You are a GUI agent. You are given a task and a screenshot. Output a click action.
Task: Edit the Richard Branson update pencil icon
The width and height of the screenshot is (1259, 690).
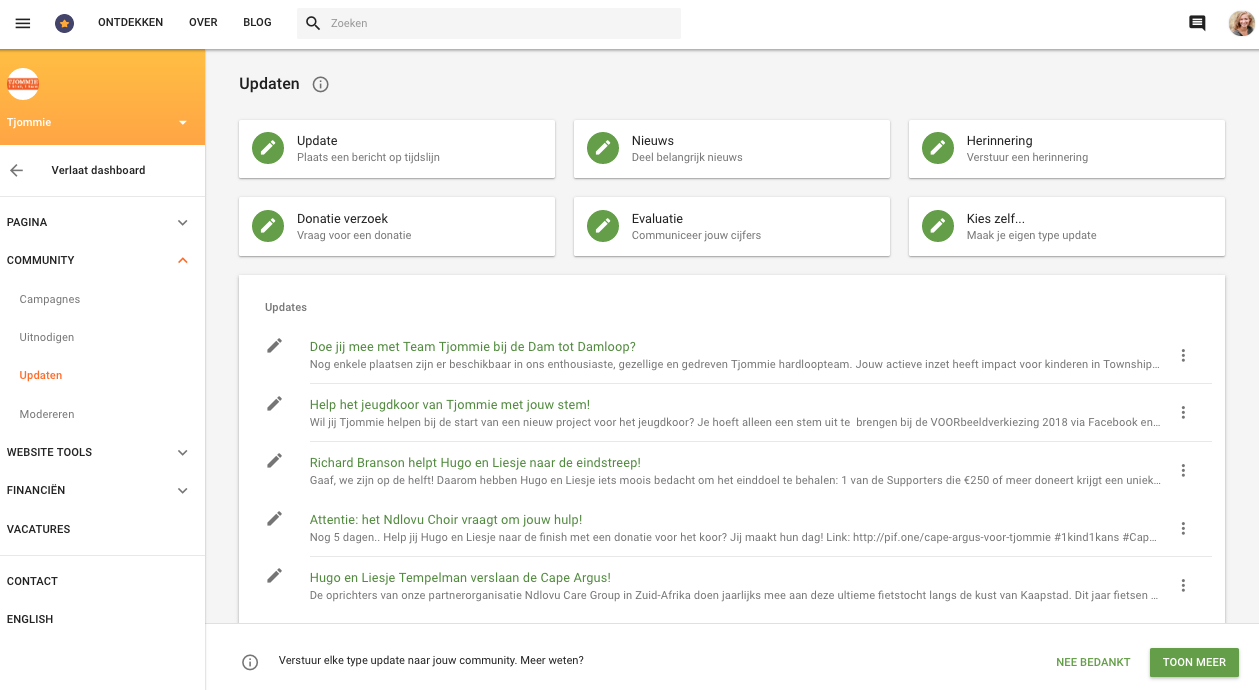pyautogui.click(x=275, y=460)
